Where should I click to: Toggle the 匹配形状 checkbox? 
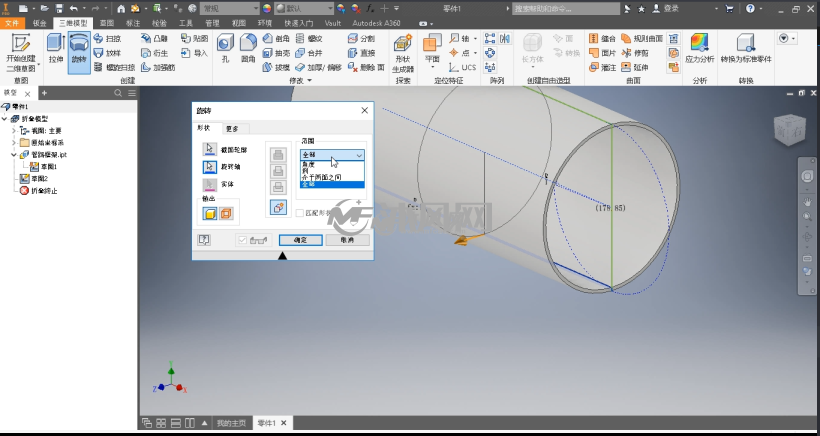point(300,213)
